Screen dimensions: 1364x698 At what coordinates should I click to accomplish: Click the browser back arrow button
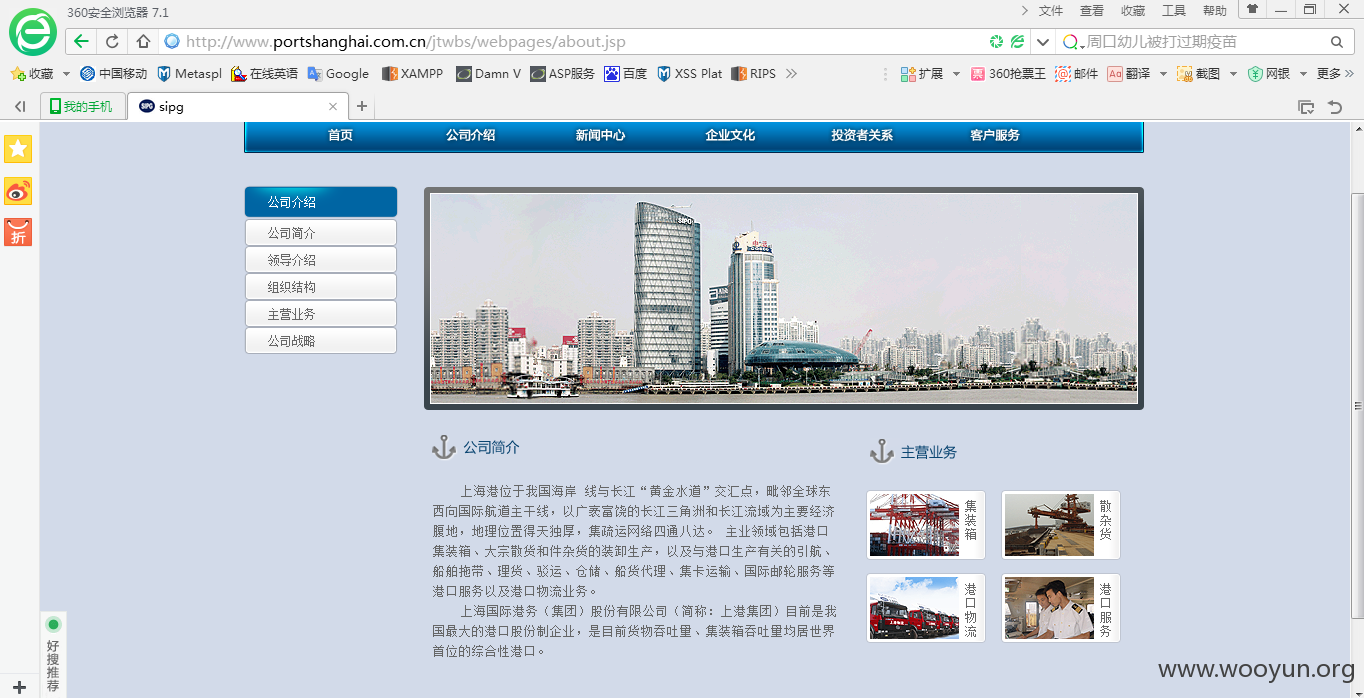pos(81,41)
